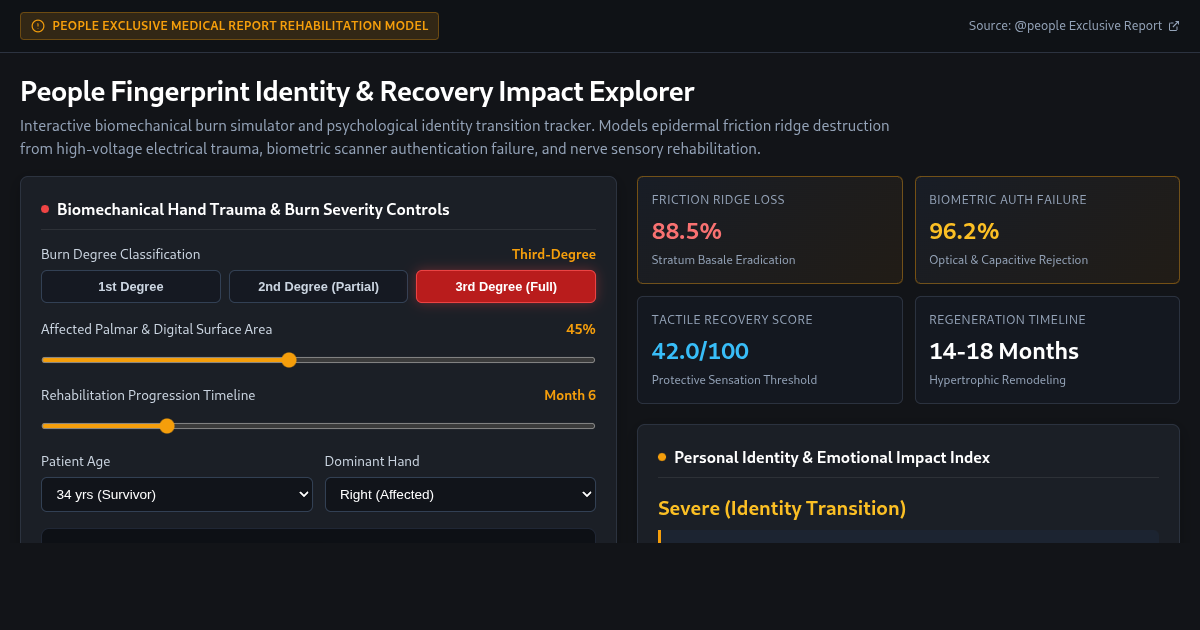Click the 42.0/100 tactile score value
Screen dimensions: 1200x630
[700, 351]
